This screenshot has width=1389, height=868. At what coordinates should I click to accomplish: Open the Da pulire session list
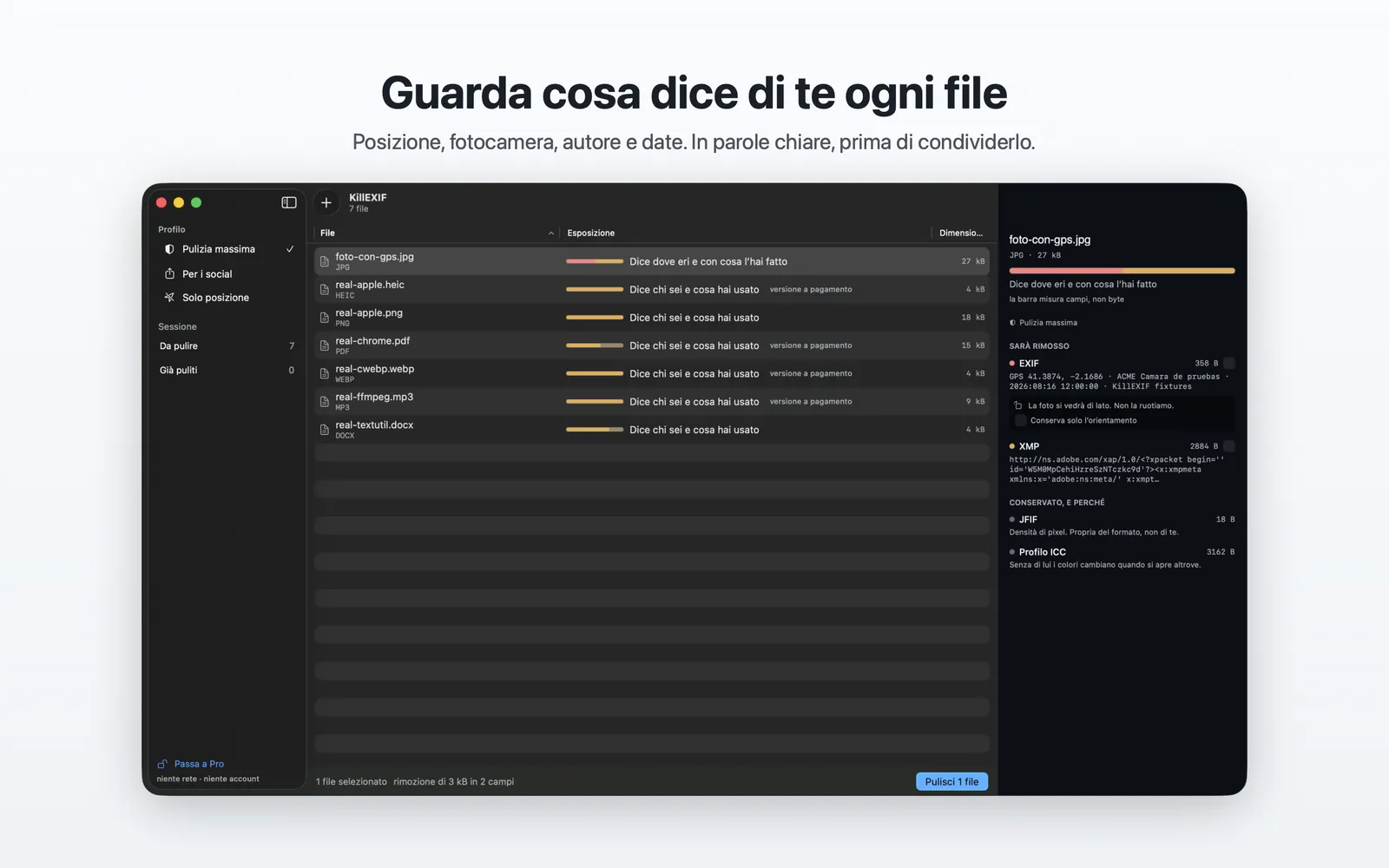227,345
